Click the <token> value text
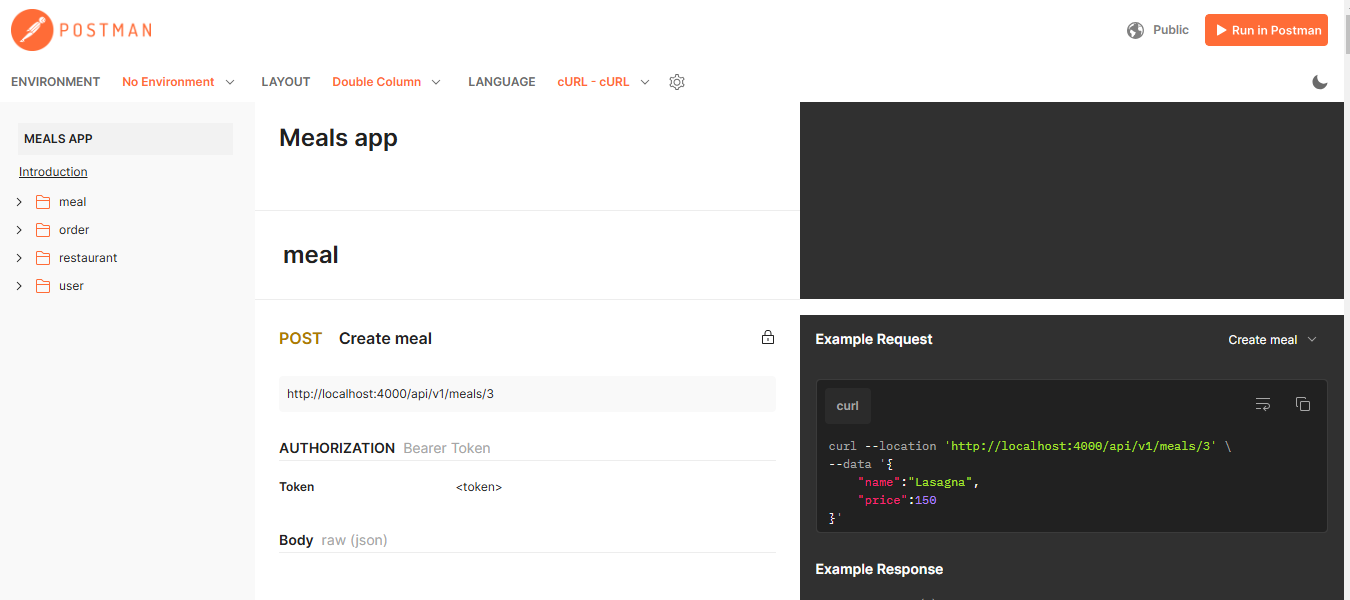Image resolution: width=1350 pixels, height=600 pixels. 479,487
